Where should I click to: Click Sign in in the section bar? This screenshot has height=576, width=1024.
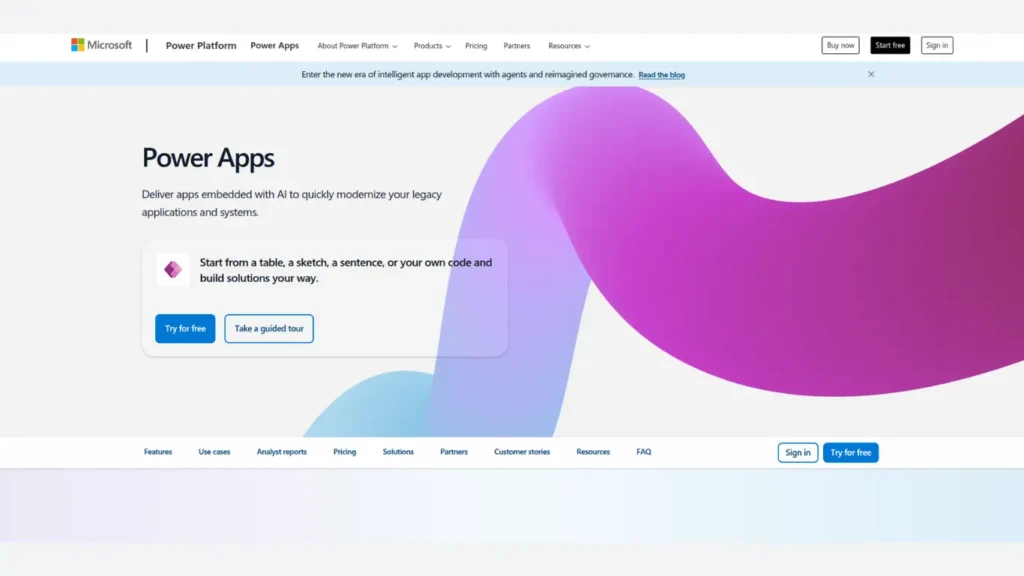pyautogui.click(x=797, y=453)
